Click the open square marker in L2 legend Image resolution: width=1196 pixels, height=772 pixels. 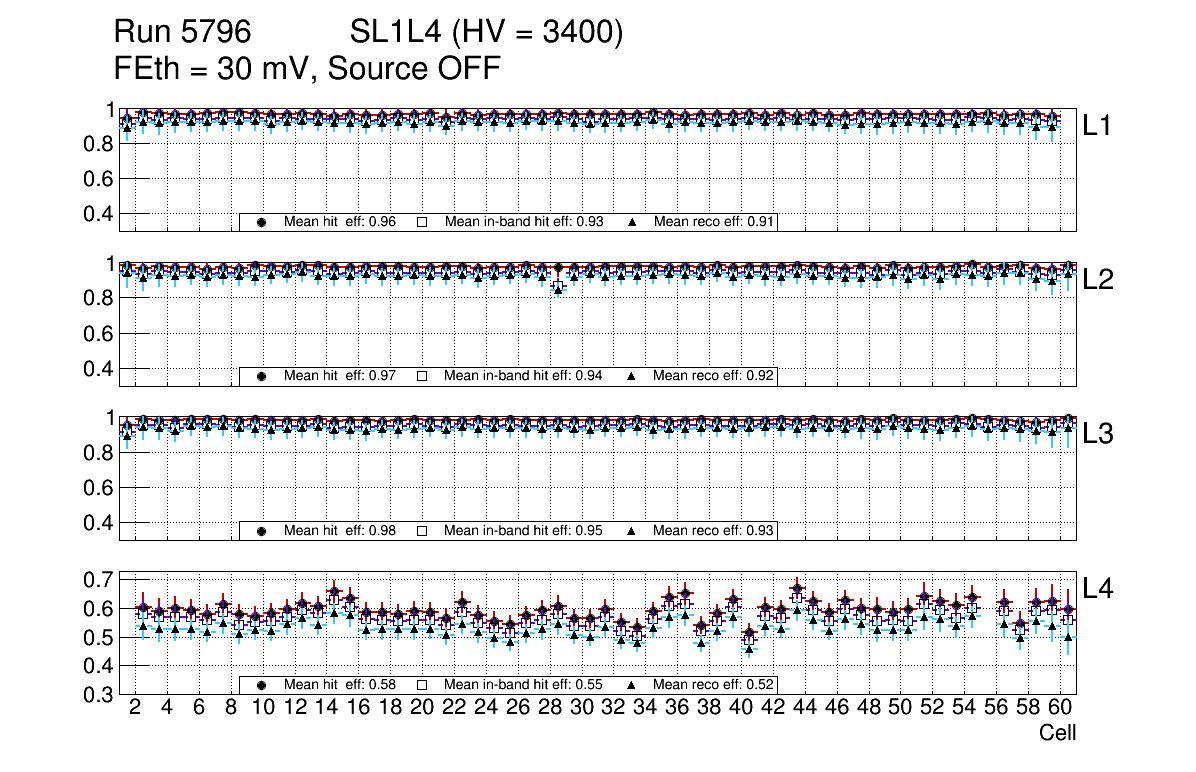(x=422, y=377)
